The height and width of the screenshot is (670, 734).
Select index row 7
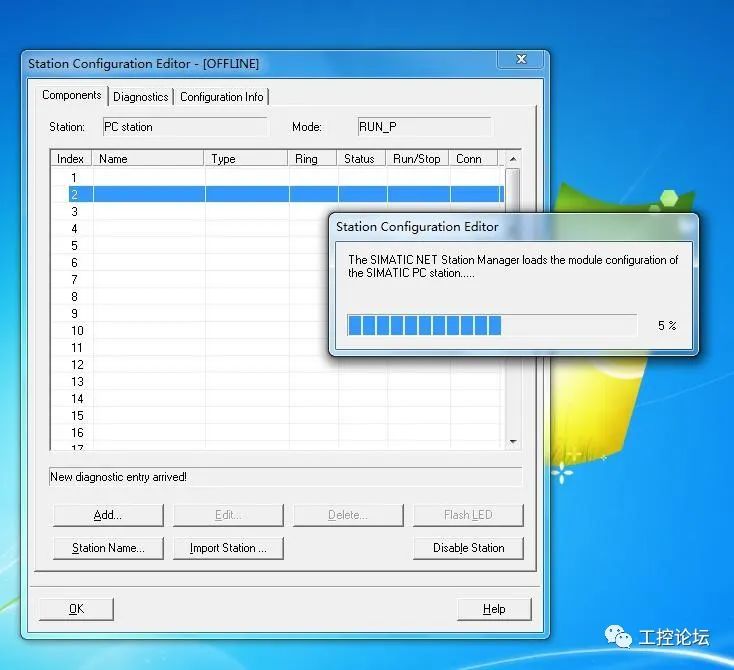click(189, 280)
